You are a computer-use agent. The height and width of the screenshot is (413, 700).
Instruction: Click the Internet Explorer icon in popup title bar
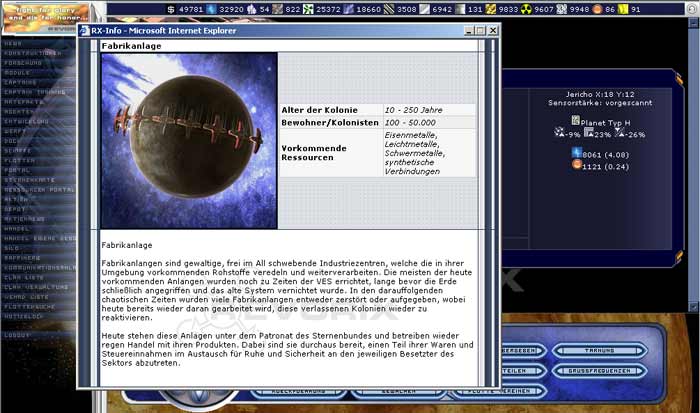point(84,31)
